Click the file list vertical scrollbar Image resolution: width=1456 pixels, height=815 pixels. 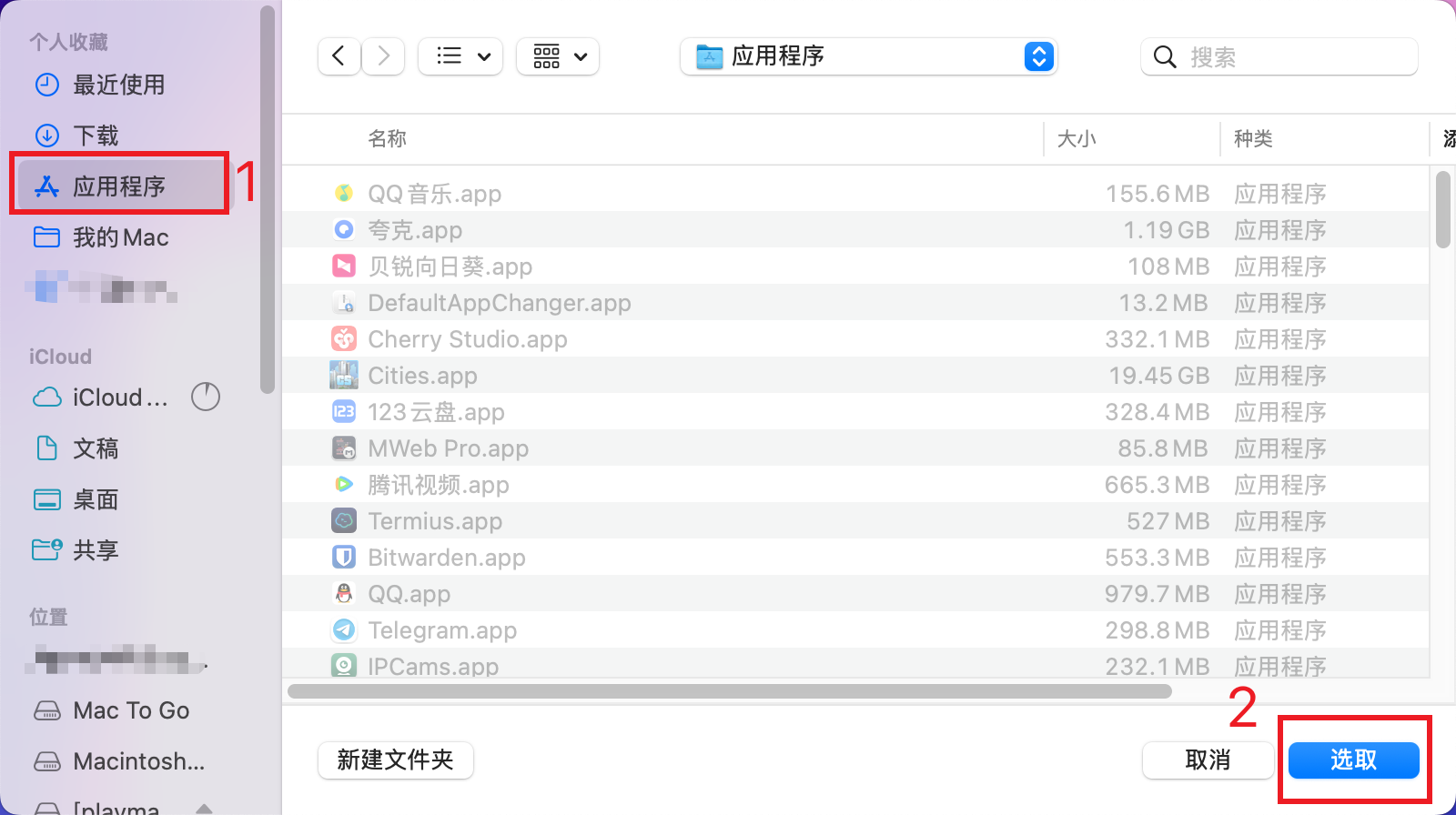(1443, 209)
